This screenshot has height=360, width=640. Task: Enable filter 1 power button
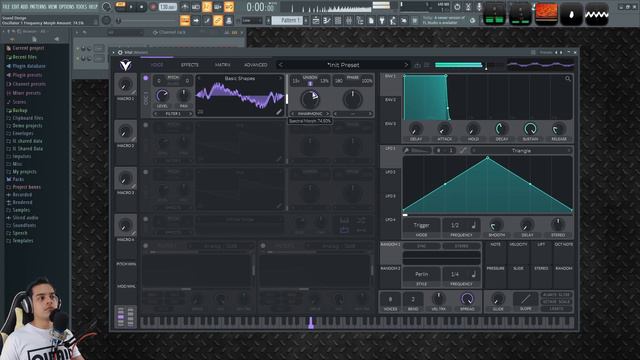tap(146, 246)
